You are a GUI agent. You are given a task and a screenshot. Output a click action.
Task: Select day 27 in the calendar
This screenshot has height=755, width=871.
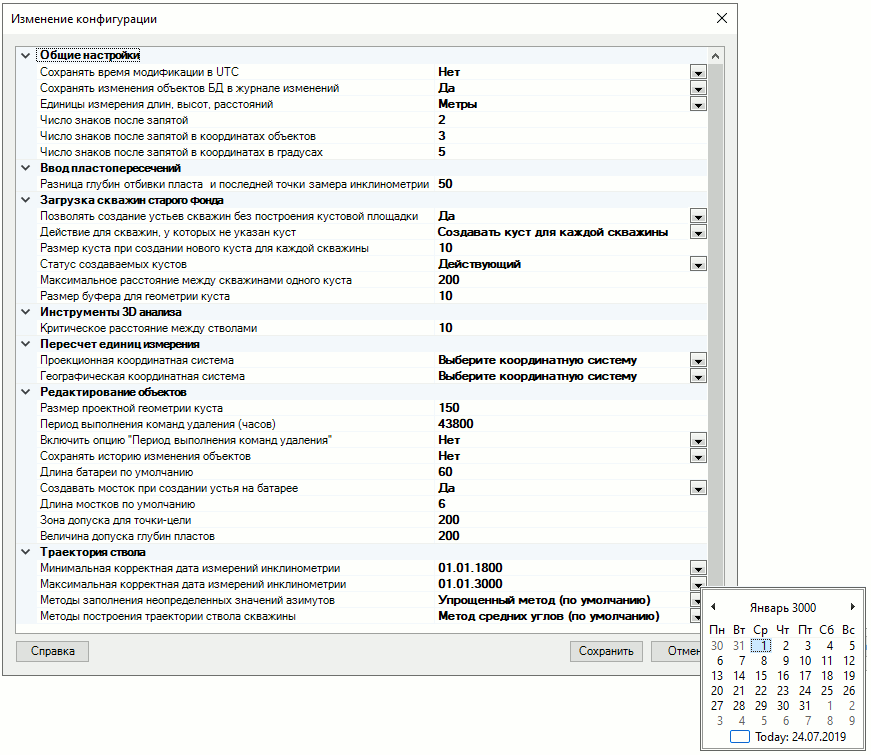pos(717,706)
